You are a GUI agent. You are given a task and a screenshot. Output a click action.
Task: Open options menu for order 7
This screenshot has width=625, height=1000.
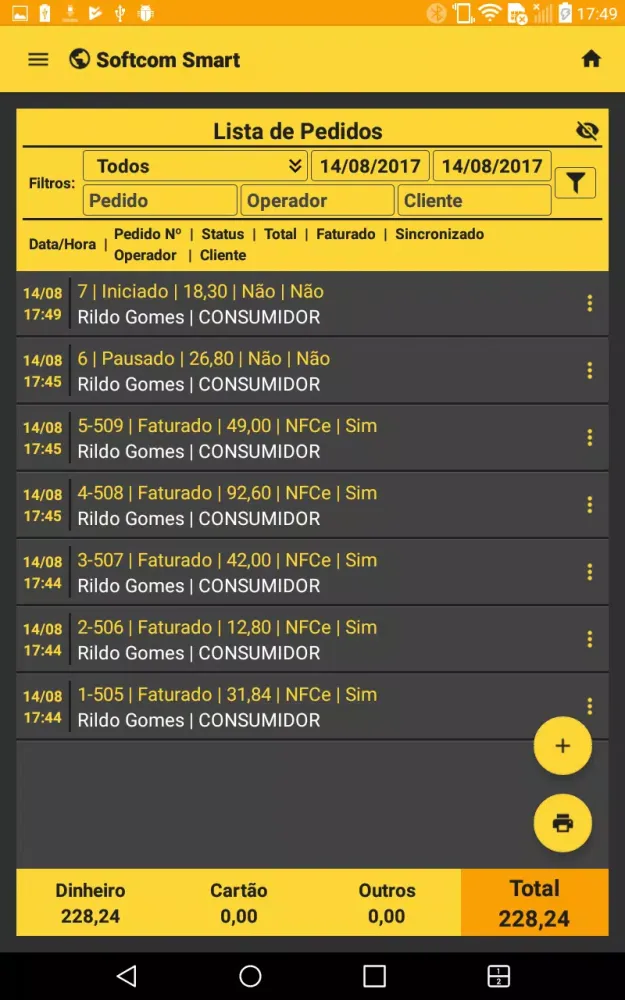590,303
